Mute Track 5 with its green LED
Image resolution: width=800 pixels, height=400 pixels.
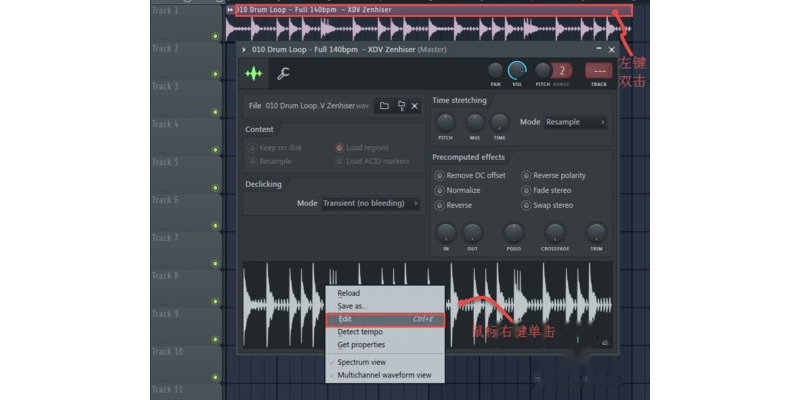coord(215,188)
